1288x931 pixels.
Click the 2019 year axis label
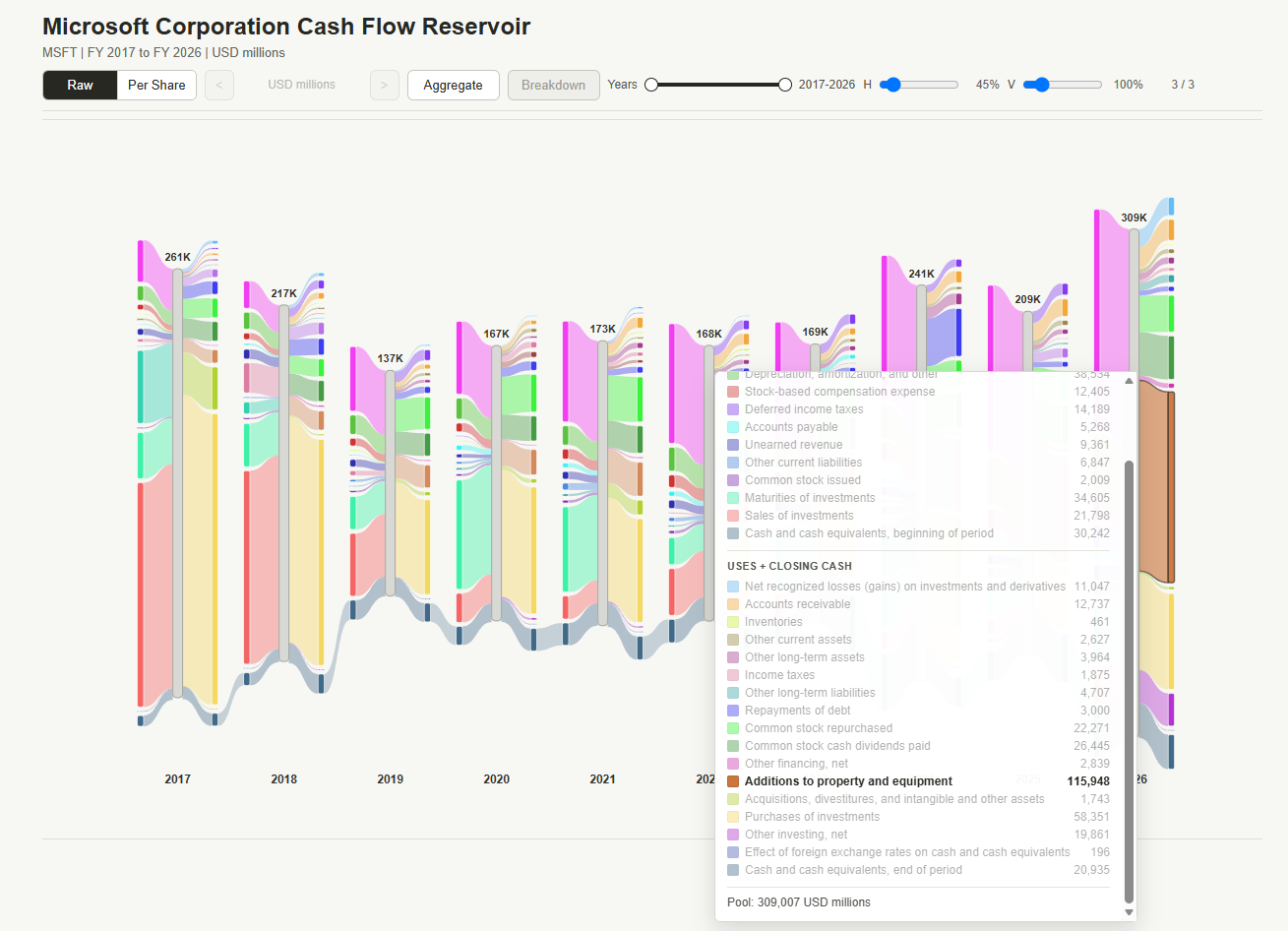click(391, 779)
